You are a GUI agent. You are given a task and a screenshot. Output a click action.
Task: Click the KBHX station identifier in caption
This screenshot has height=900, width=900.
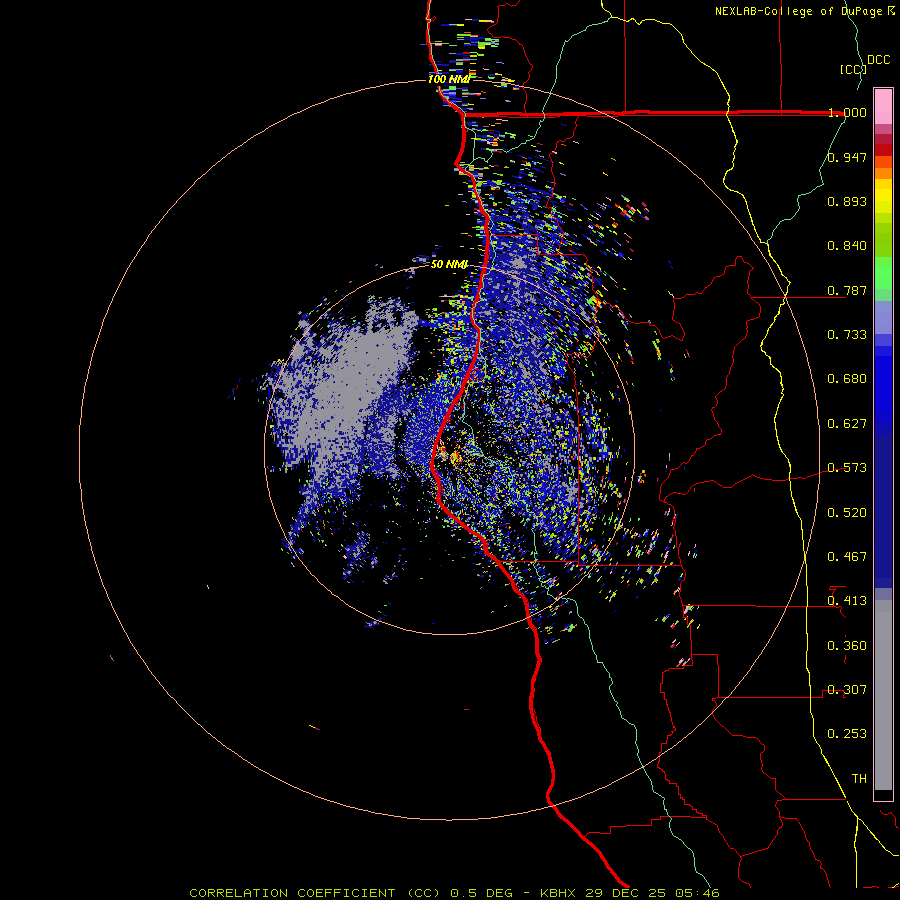[x=560, y=893]
